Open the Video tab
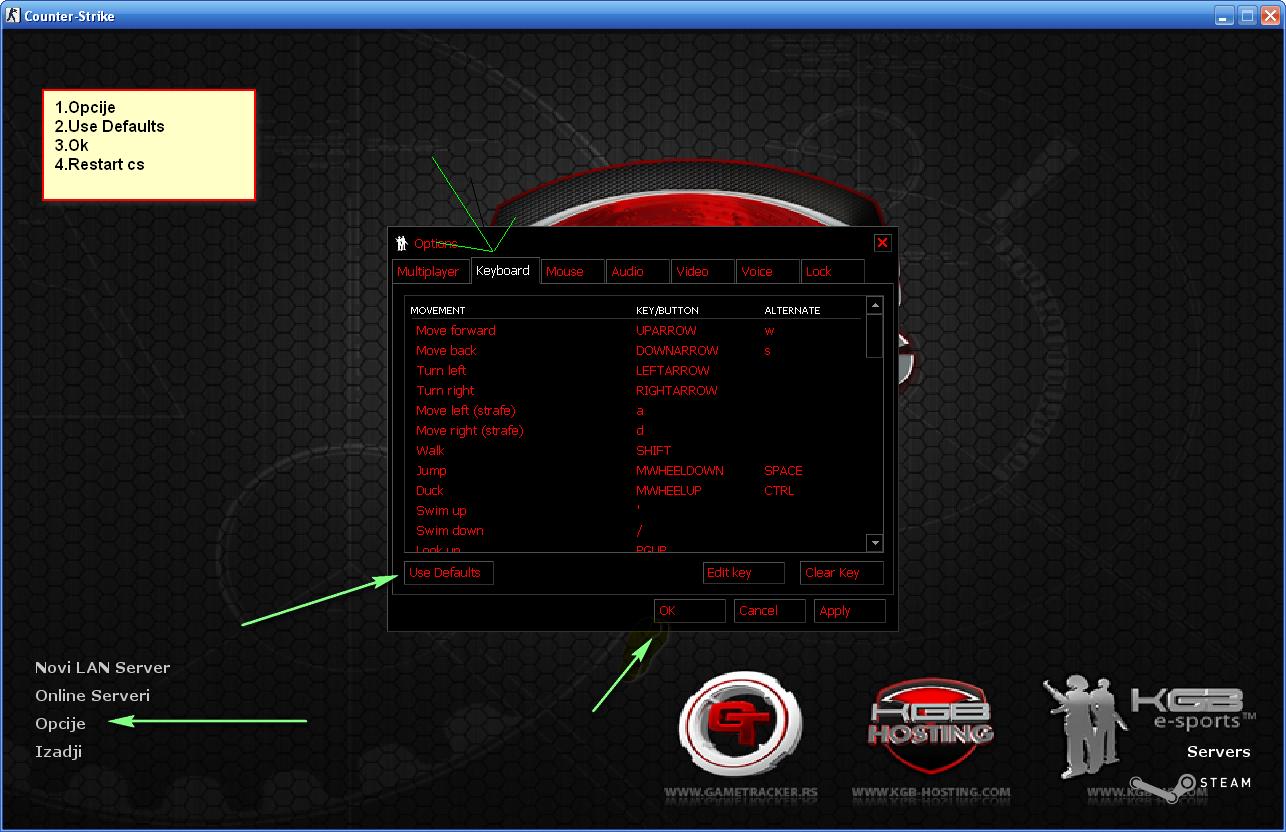Viewport: 1286px width, 832px height. click(704, 271)
